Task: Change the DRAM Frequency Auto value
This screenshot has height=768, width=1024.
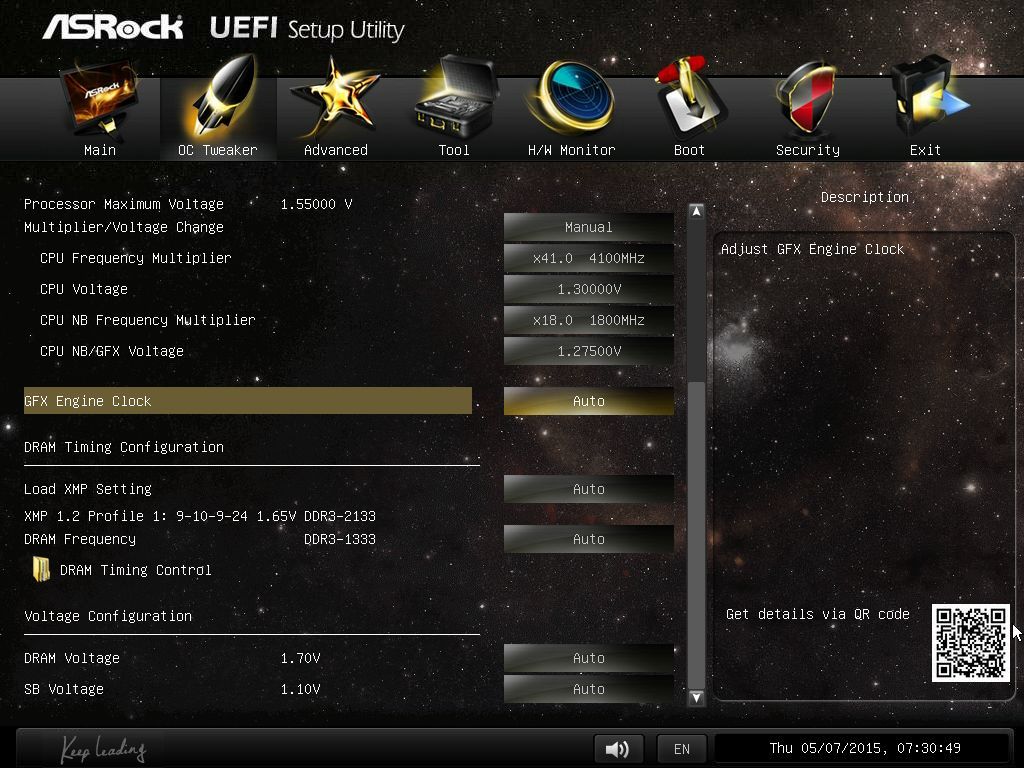Action: [x=588, y=539]
